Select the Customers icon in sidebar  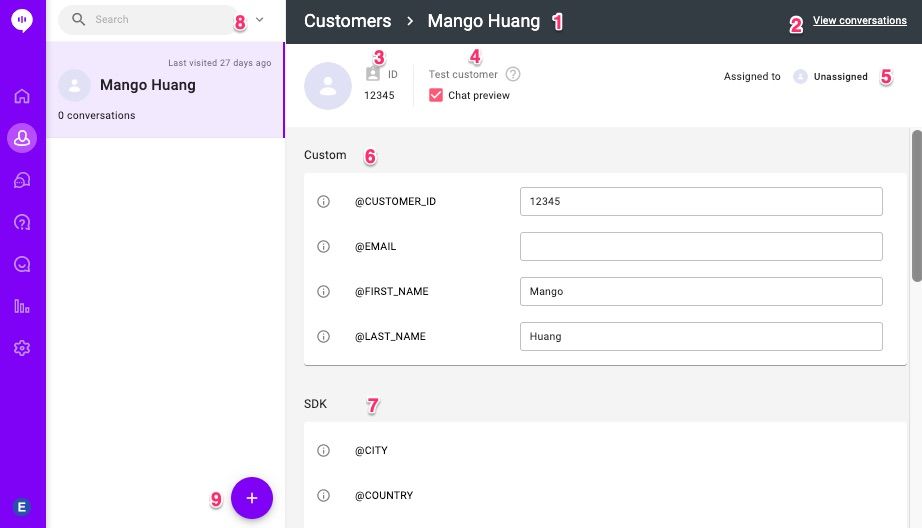pyautogui.click(x=22, y=138)
